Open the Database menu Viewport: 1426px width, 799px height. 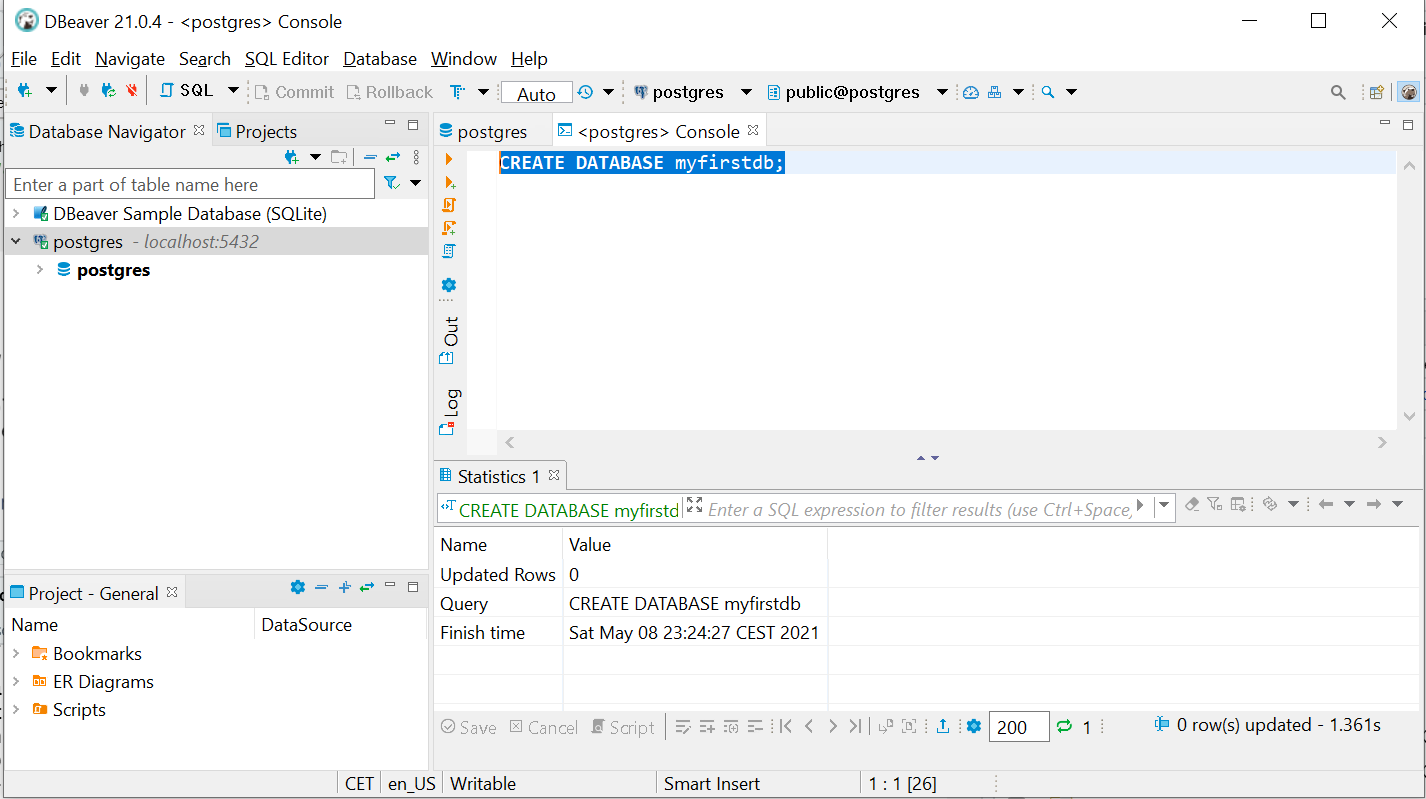(380, 59)
